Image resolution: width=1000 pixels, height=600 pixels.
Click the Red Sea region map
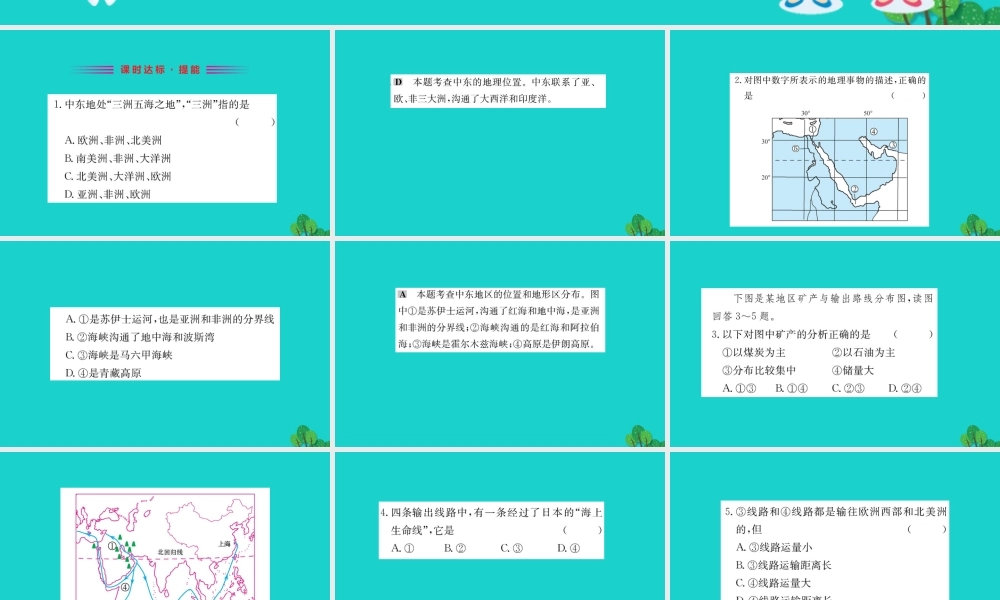[x=839, y=169]
